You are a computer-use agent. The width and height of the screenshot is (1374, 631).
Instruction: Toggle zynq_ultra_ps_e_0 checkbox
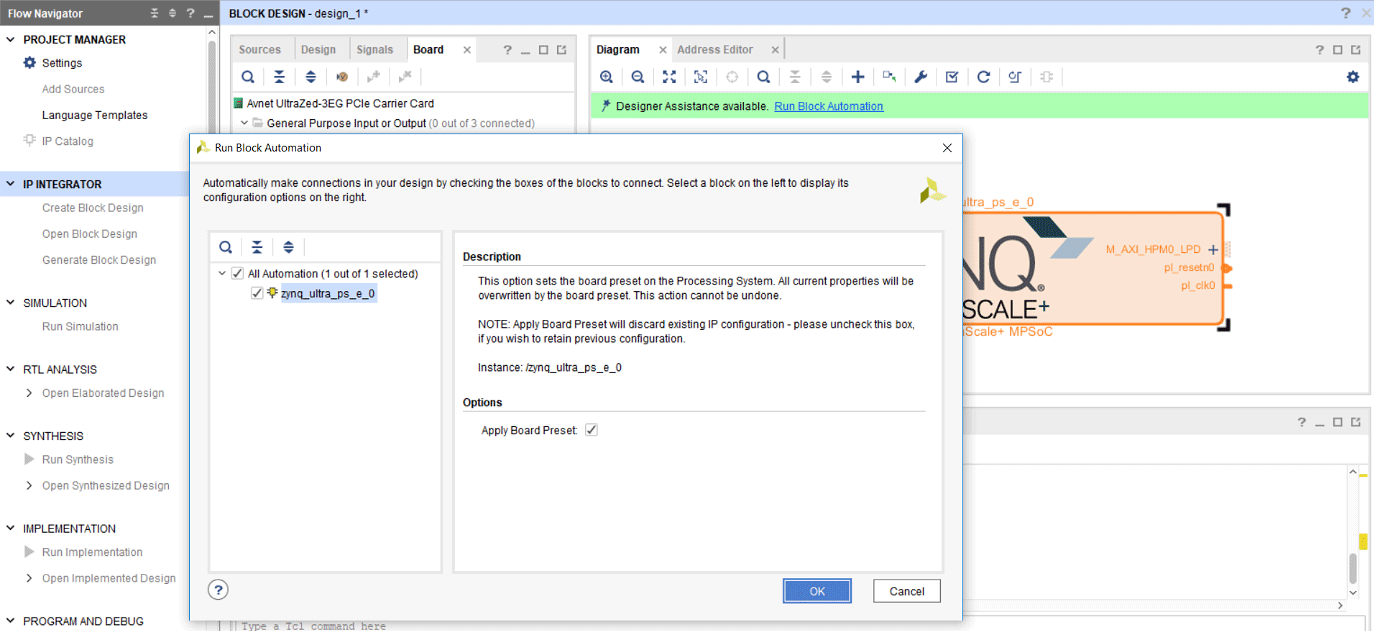pyautogui.click(x=257, y=294)
